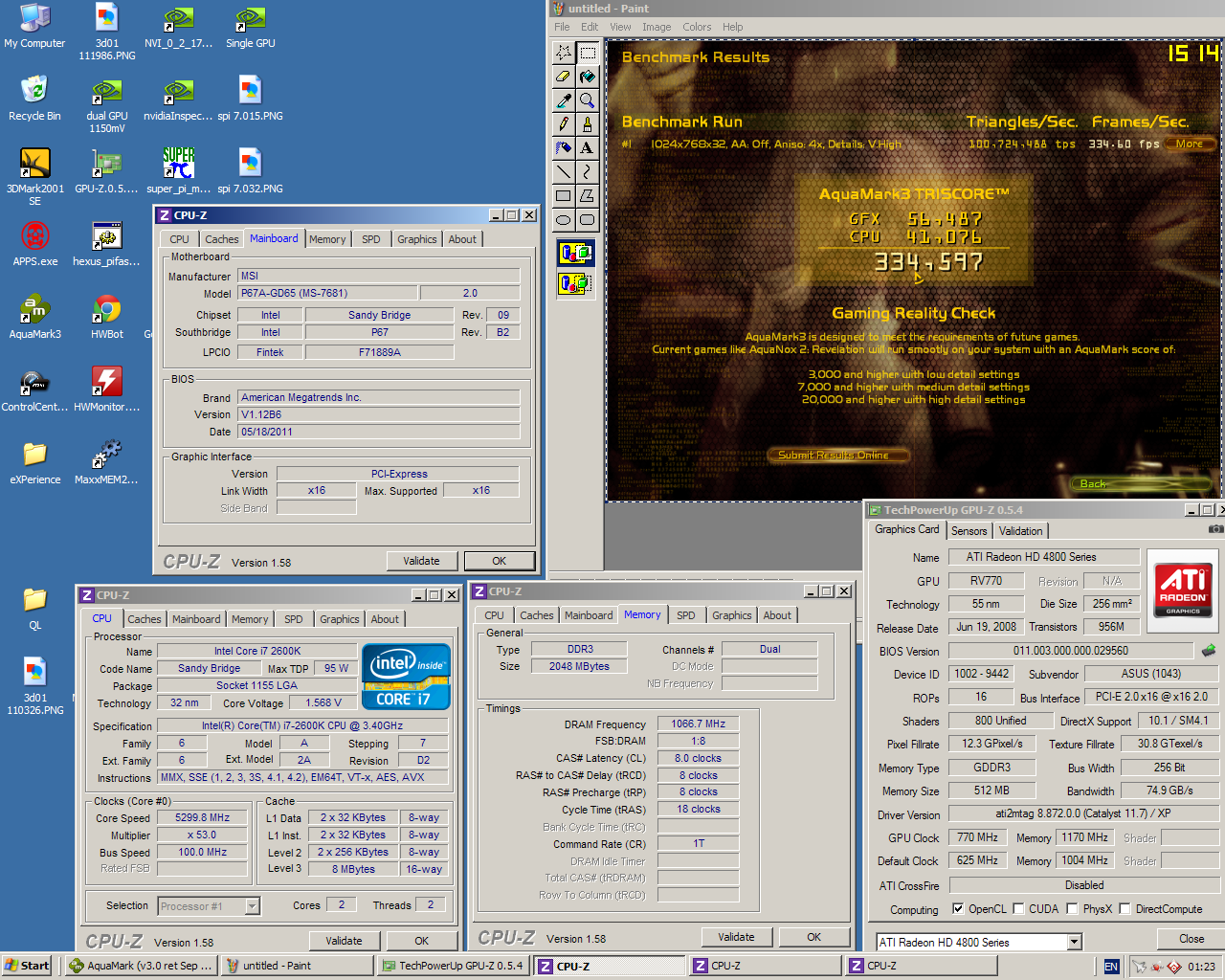Select the Free-Form Select tool in Paint
The height and width of the screenshot is (980, 1225).
coord(564,53)
